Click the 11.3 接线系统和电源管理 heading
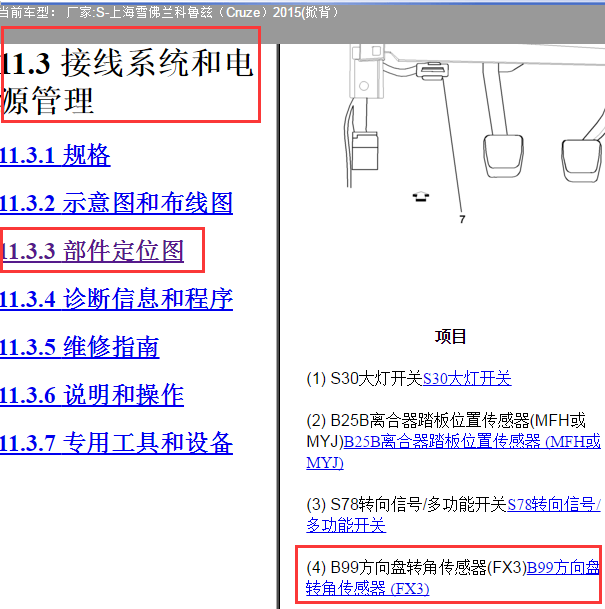 [127, 81]
